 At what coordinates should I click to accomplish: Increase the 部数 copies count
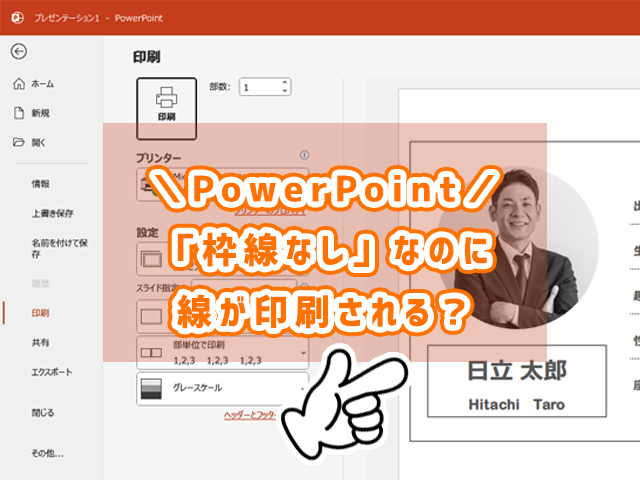[x=286, y=83]
